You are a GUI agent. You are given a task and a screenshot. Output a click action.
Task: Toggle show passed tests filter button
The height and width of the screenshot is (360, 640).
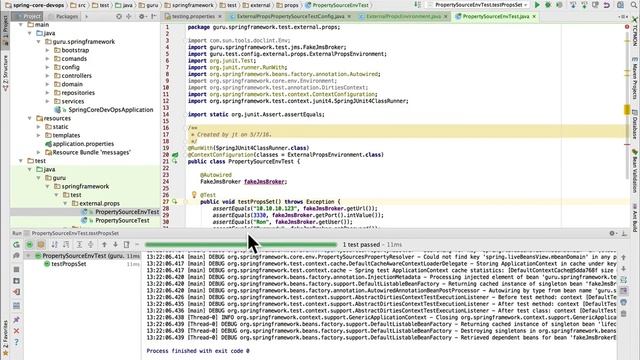[x=29, y=244]
